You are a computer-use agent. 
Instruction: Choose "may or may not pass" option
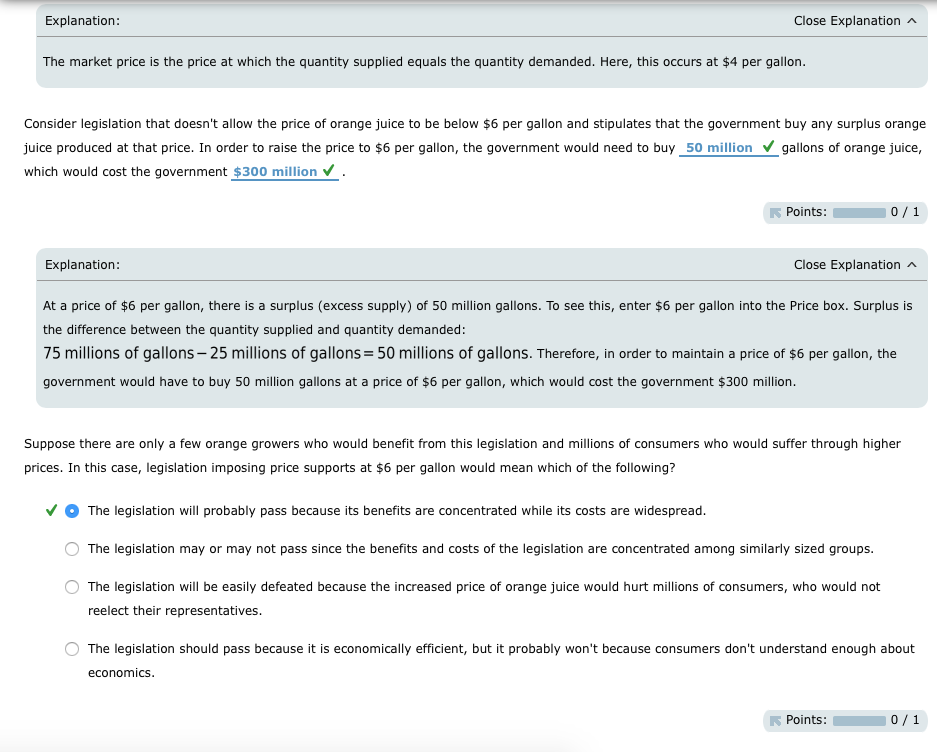tap(72, 549)
